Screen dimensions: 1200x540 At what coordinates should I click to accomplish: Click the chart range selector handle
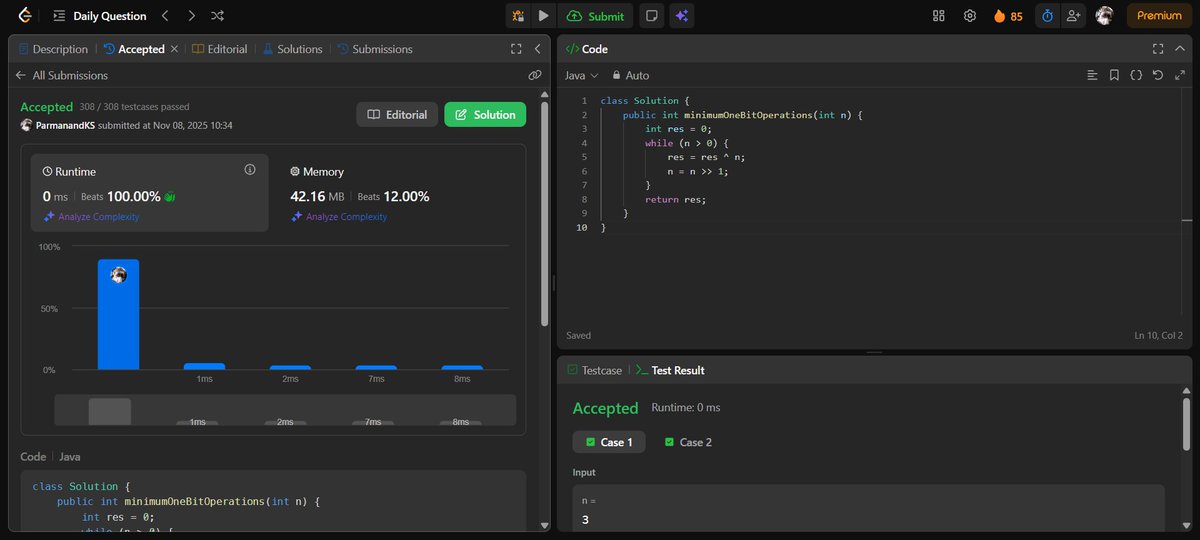pos(109,411)
